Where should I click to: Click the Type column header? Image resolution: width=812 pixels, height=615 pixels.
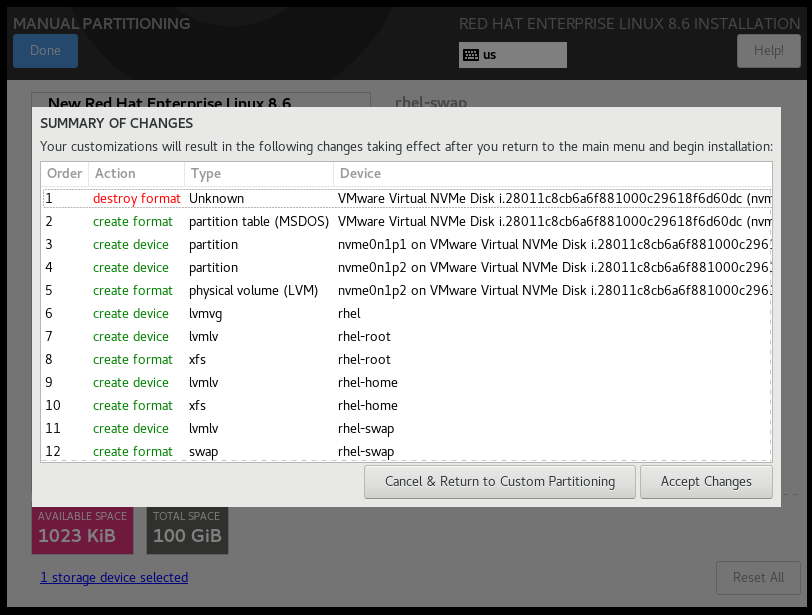click(x=259, y=173)
